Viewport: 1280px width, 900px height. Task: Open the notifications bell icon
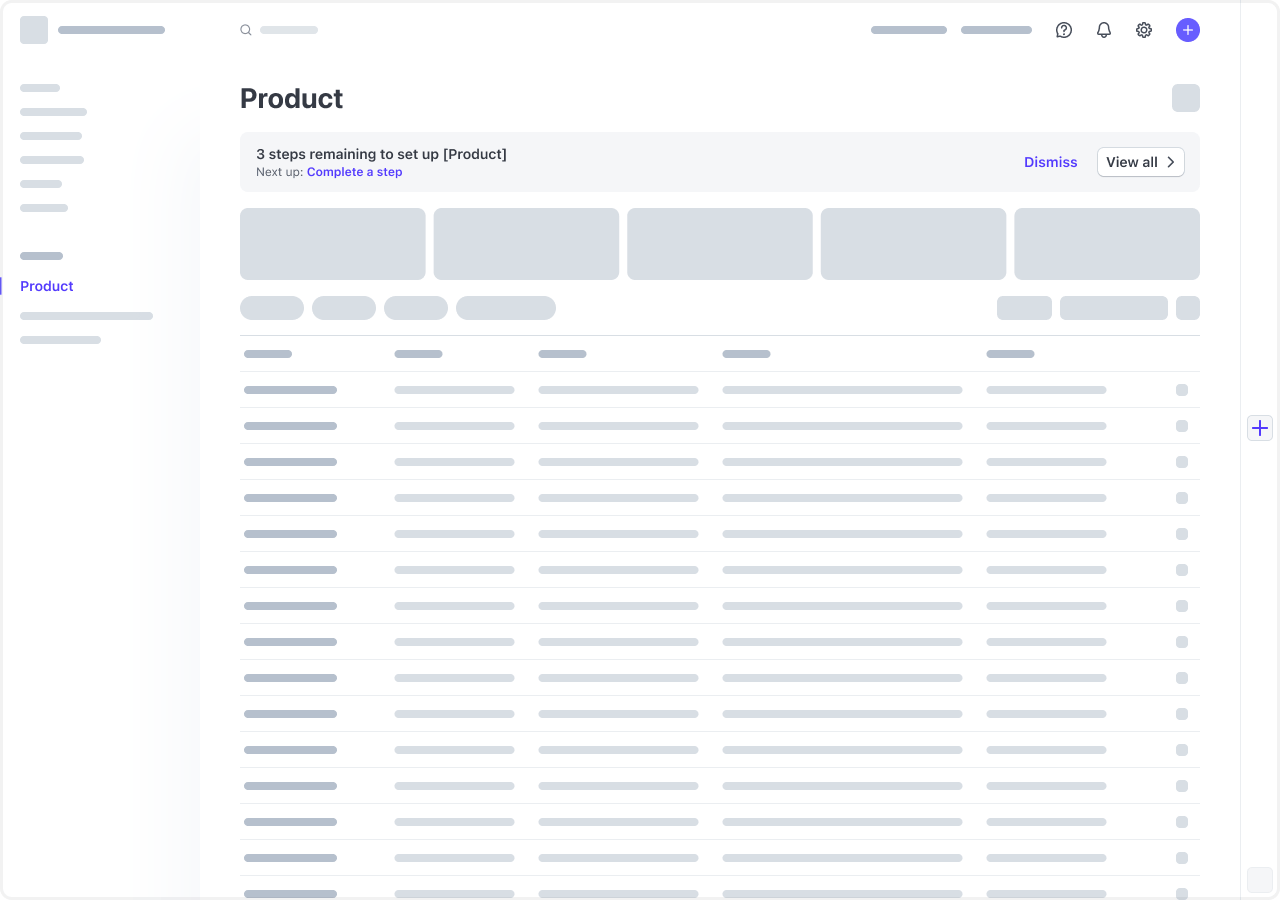point(1103,30)
